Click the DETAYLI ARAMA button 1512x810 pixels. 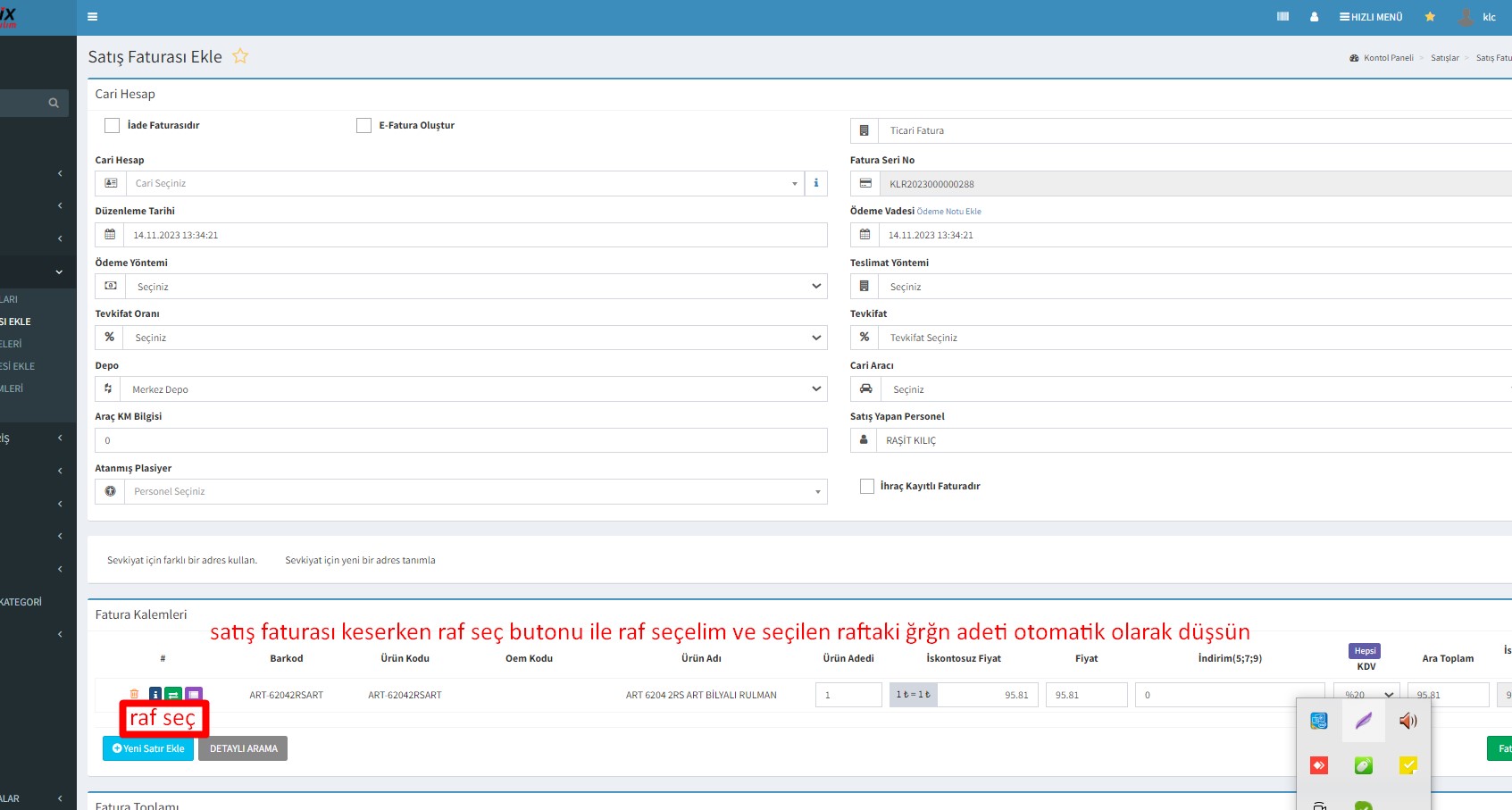(x=243, y=748)
